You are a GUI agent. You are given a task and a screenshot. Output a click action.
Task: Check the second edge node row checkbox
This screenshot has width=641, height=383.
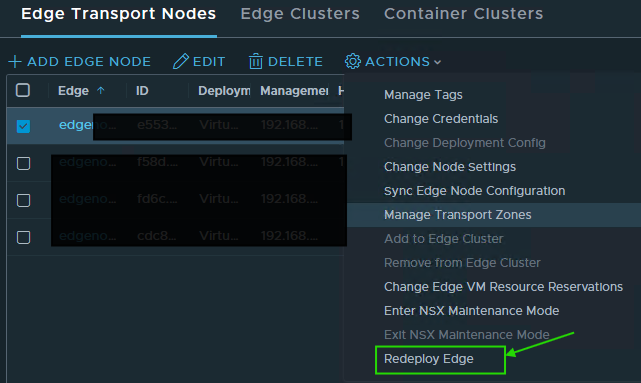23,163
